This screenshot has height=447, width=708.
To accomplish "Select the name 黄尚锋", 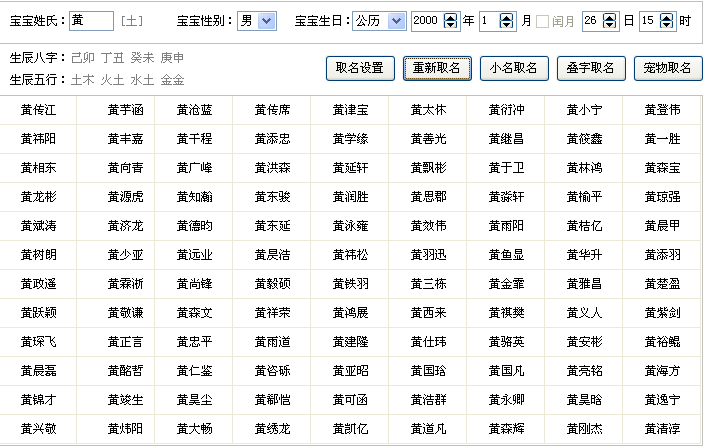I will 194,284.
